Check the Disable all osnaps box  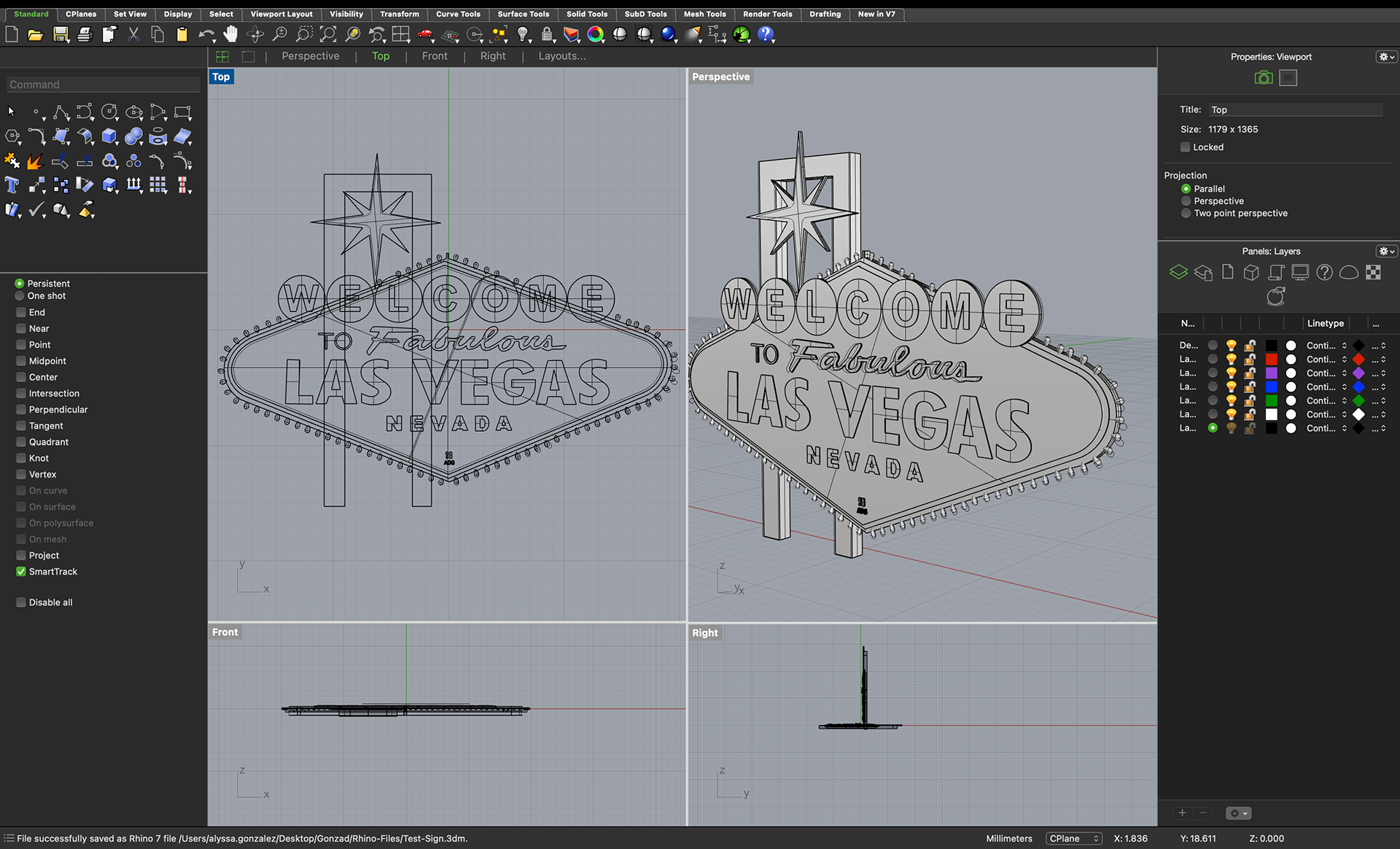[x=21, y=602]
